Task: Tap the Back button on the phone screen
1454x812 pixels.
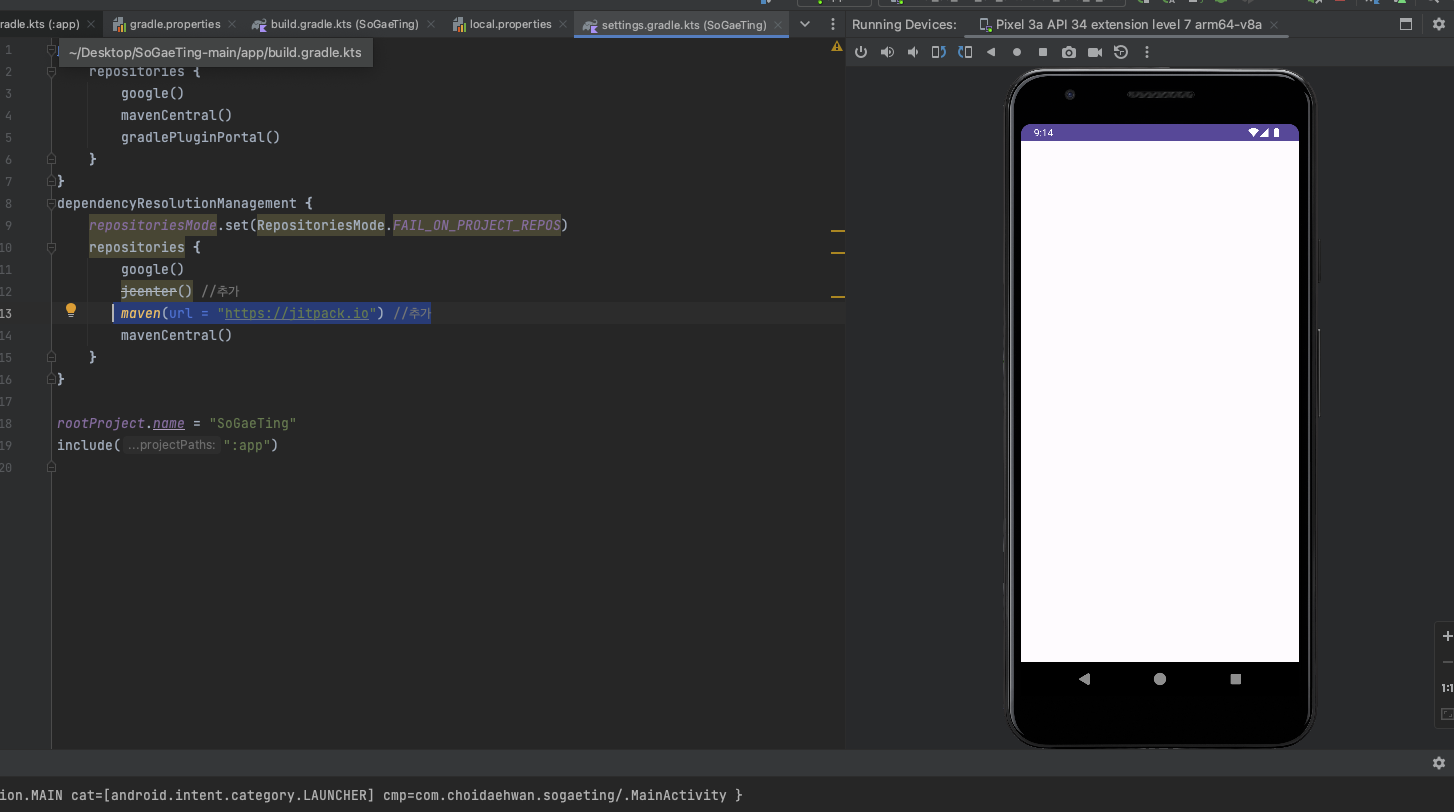Action: [x=1084, y=679]
